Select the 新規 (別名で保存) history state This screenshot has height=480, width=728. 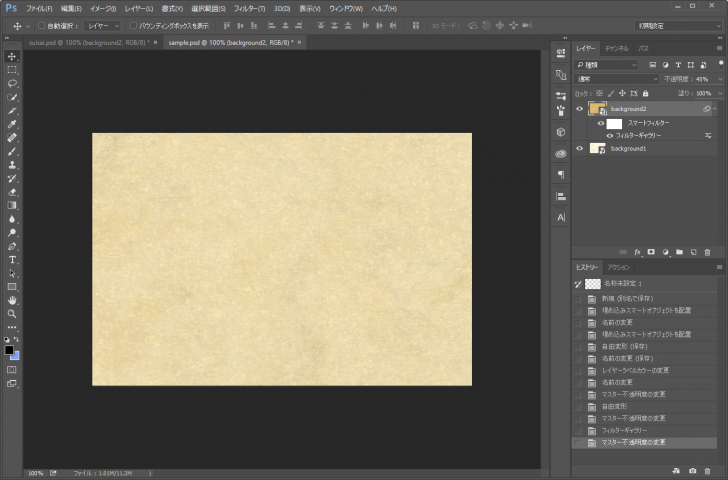point(644,299)
